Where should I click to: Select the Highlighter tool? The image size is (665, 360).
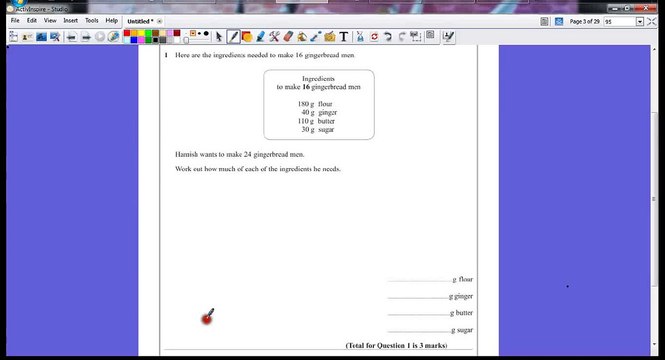click(260, 37)
